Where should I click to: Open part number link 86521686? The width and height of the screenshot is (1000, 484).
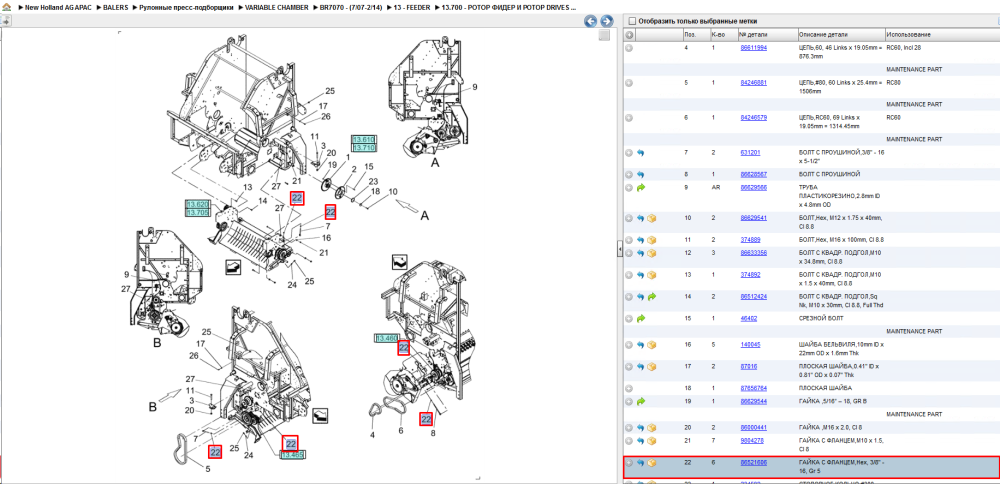pos(753,463)
